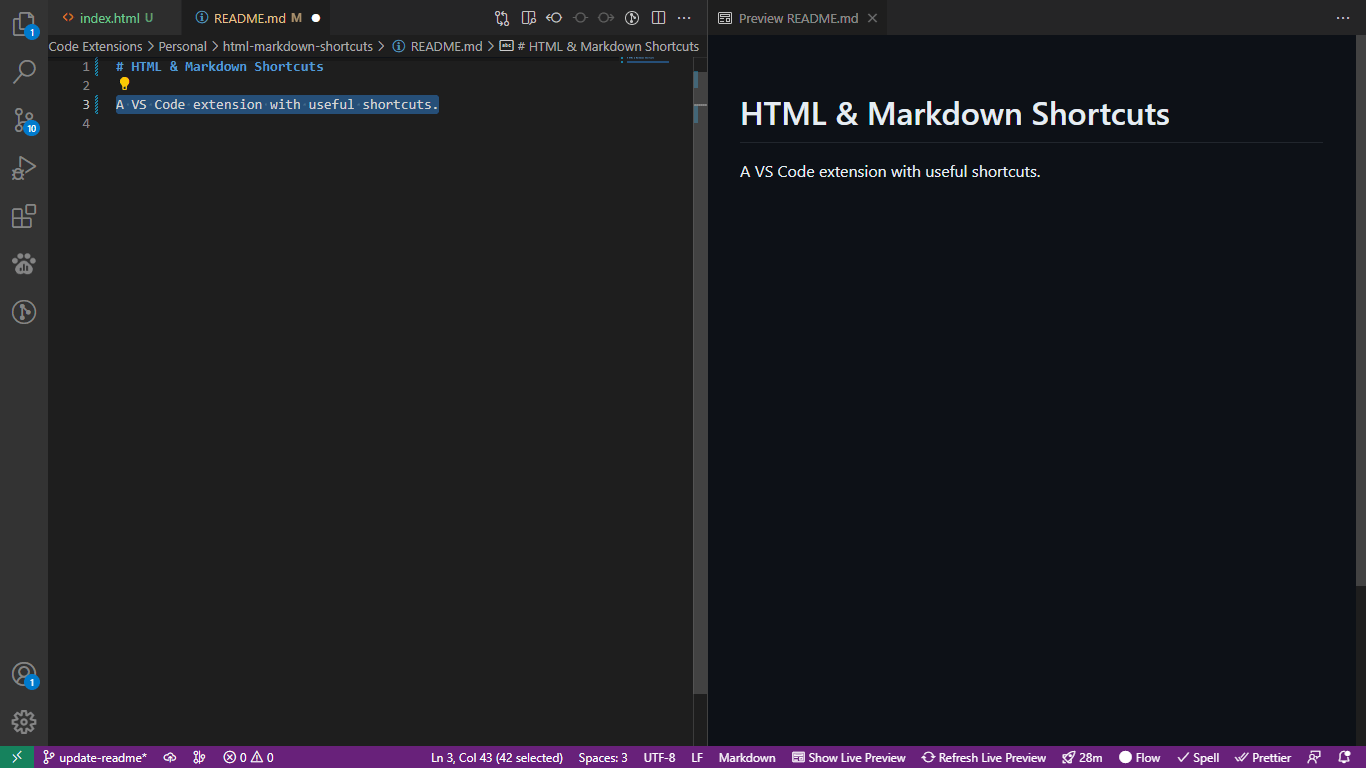Change file encoding via UTF-8
The height and width of the screenshot is (768, 1366).
659,757
